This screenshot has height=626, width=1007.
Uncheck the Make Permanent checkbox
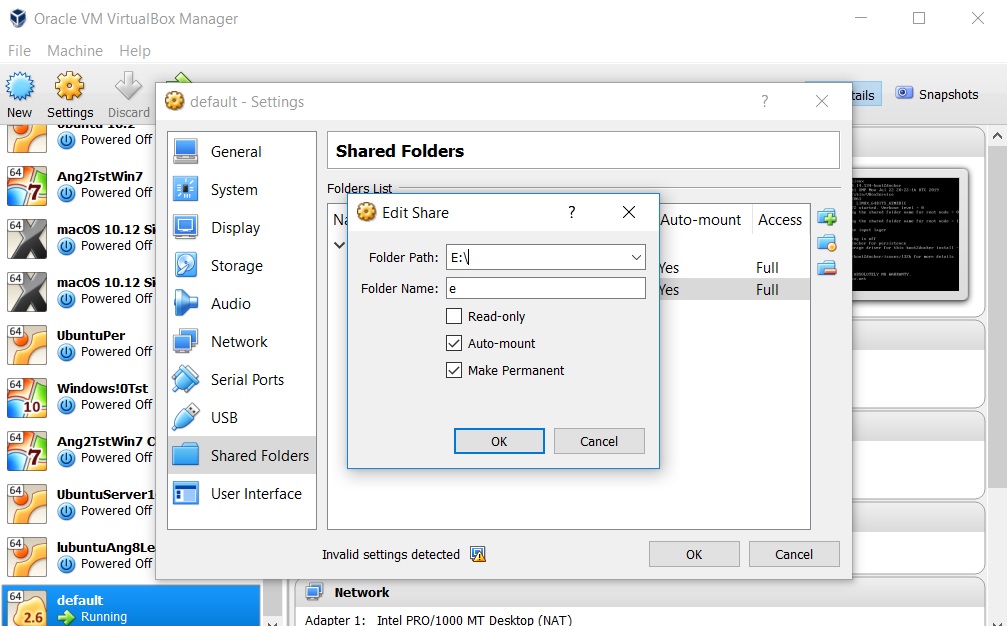coord(454,370)
